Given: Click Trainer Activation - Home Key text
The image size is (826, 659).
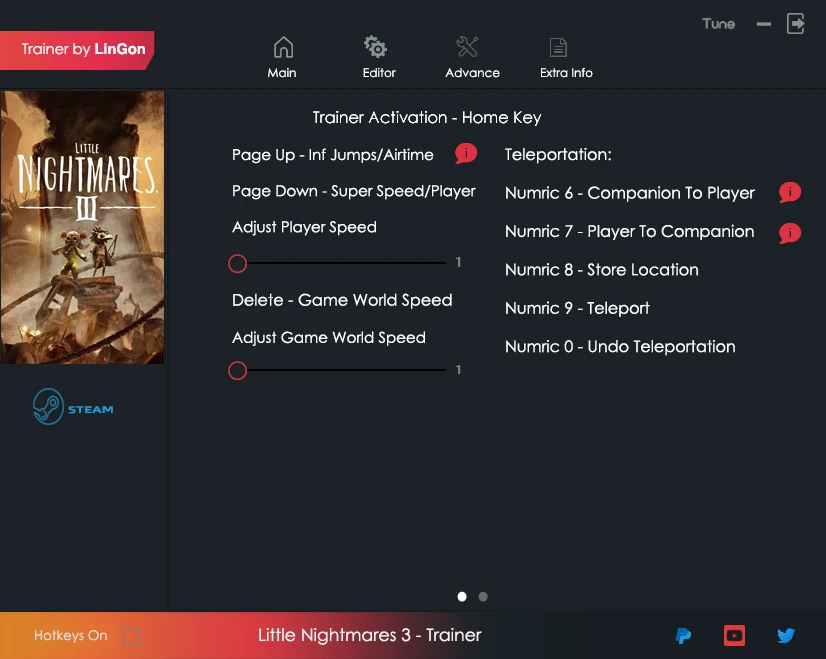Looking at the screenshot, I should [x=427, y=117].
